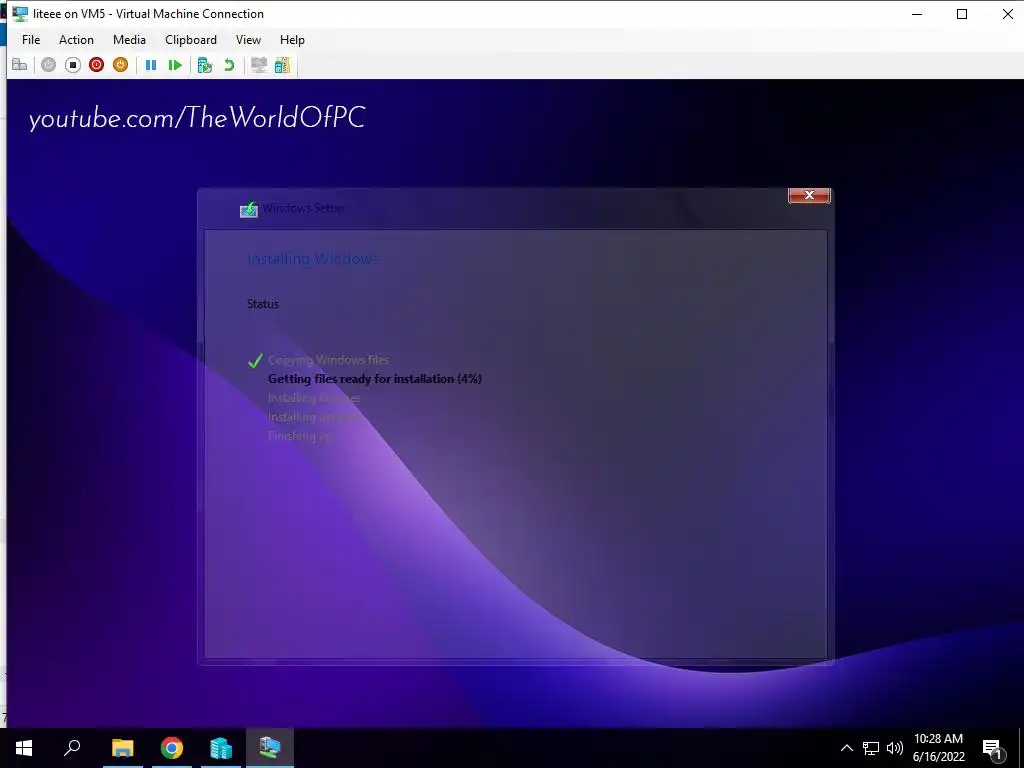Click the volume speaker tray icon
The image size is (1024, 768).
coord(894,748)
